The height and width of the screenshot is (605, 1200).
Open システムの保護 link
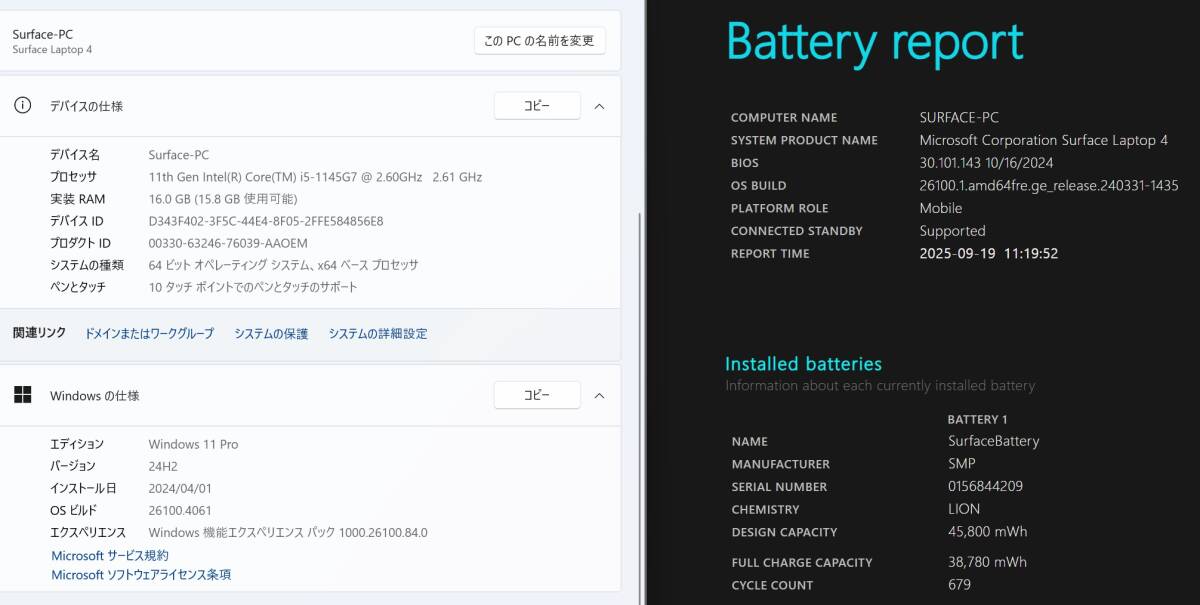click(x=271, y=334)
